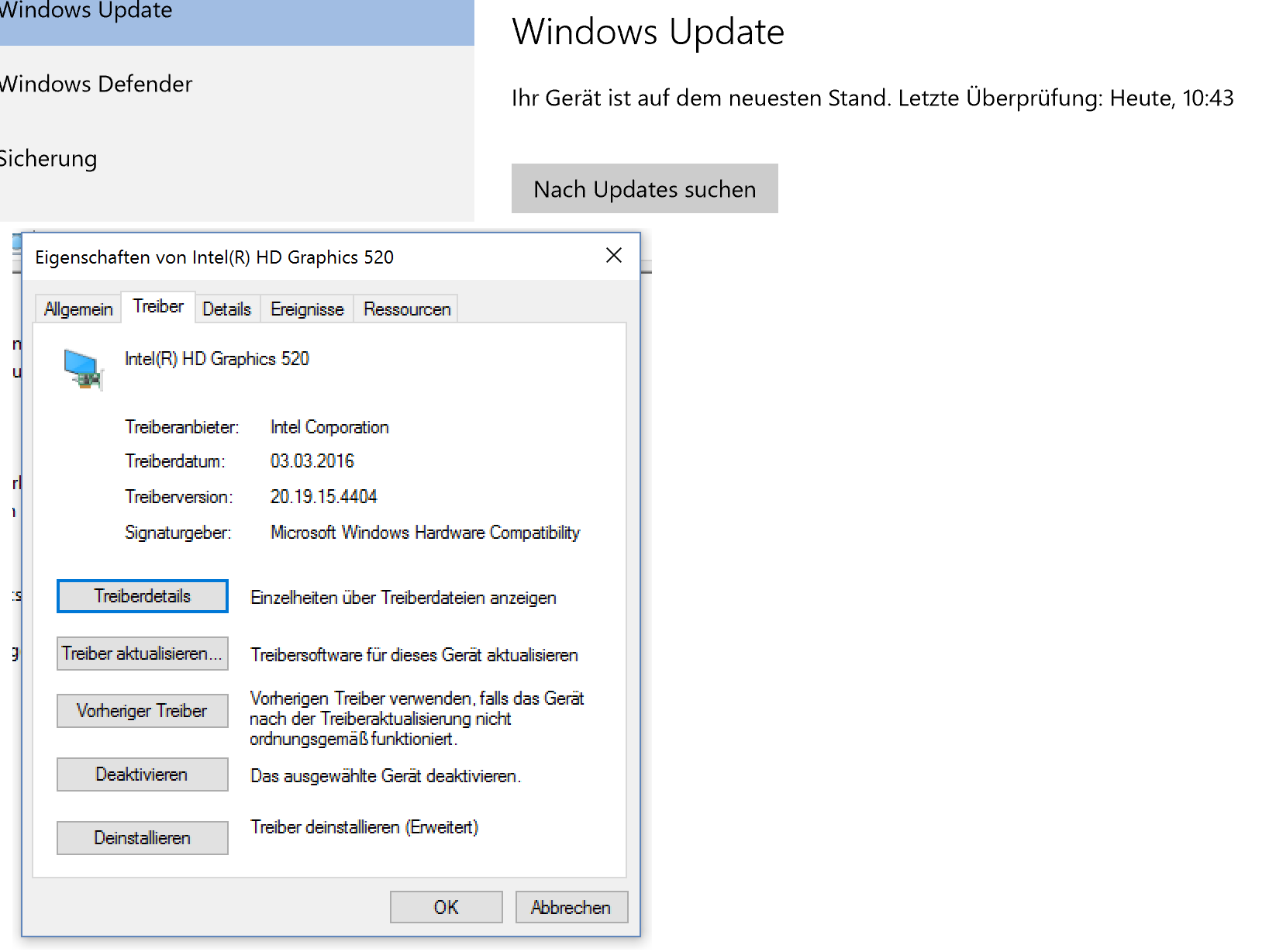1269x952 pixels.
Task: Click the Windows Update heading in Settings
Action: (648, 32)
